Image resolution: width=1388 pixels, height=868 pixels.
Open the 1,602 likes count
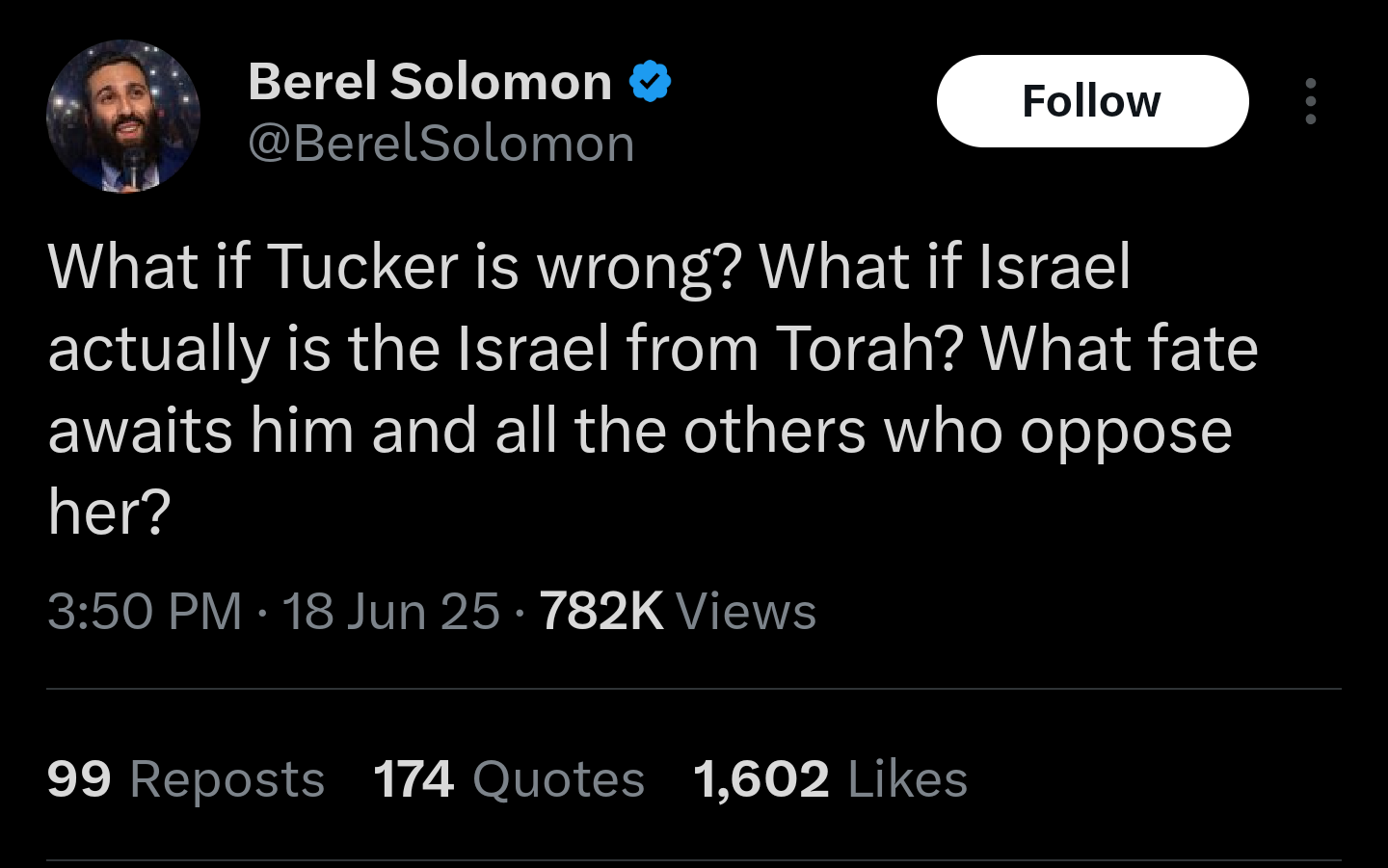(761, 779)
